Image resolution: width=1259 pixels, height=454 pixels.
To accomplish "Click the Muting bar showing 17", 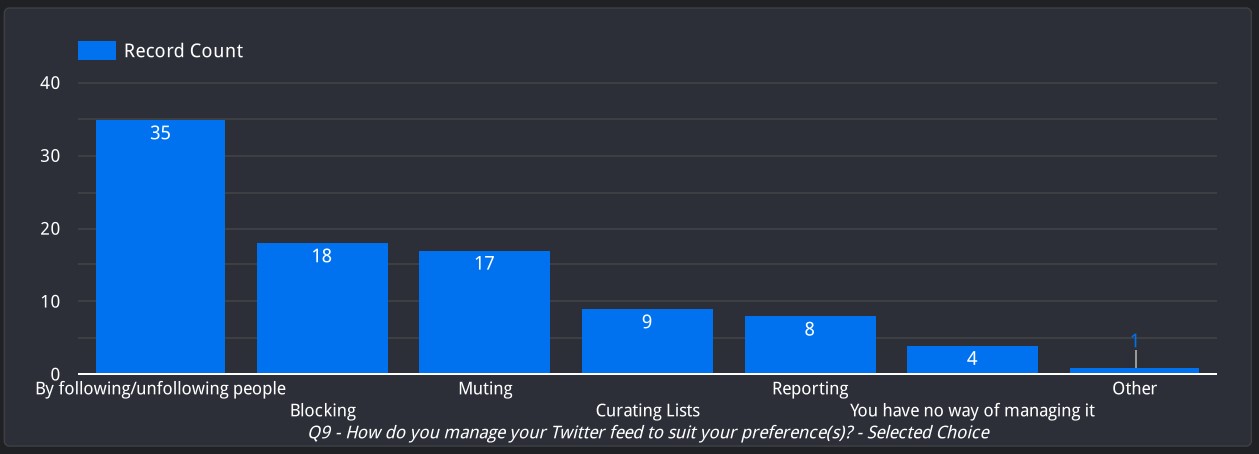I will click(484, 312).
